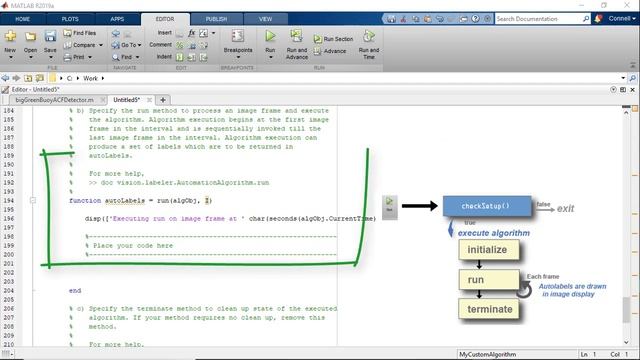This screenshot has height=360, width=640.
Task: Expand the Open dropdown arrow
Action: pyautogui.click(x=30, y=58)
